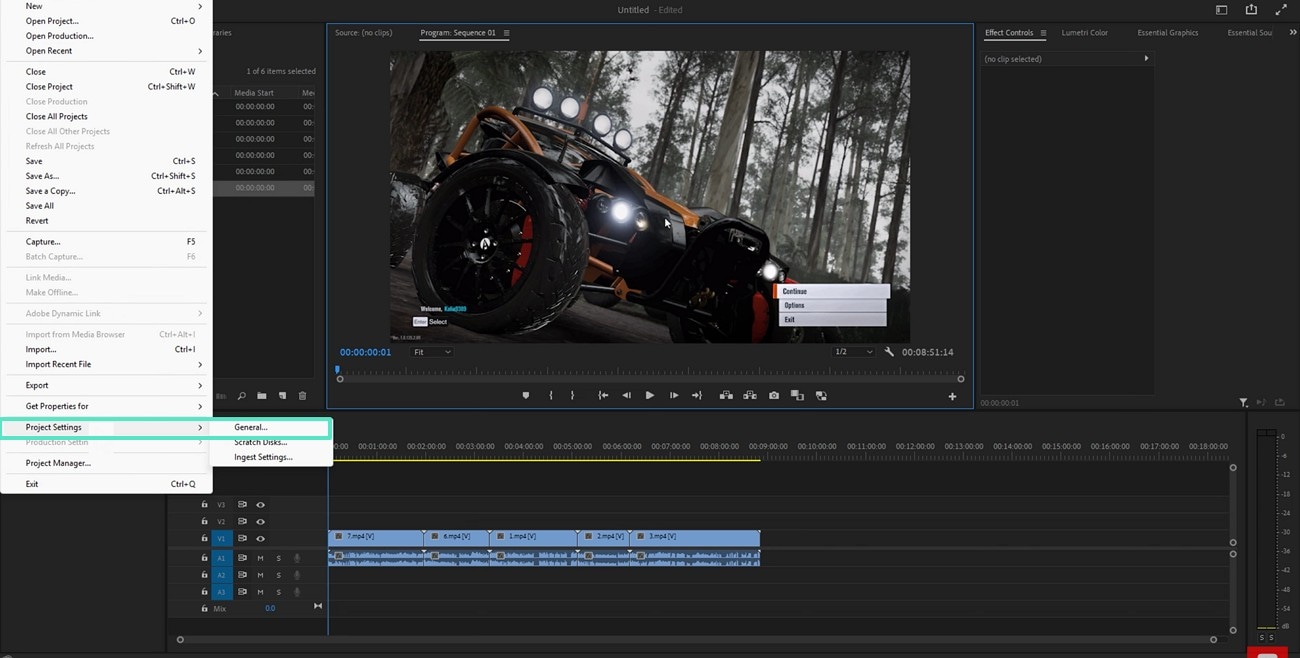1300x658 pixels.
Task: Click the Export Frame camera icon
Action: [x=773, y=396]
